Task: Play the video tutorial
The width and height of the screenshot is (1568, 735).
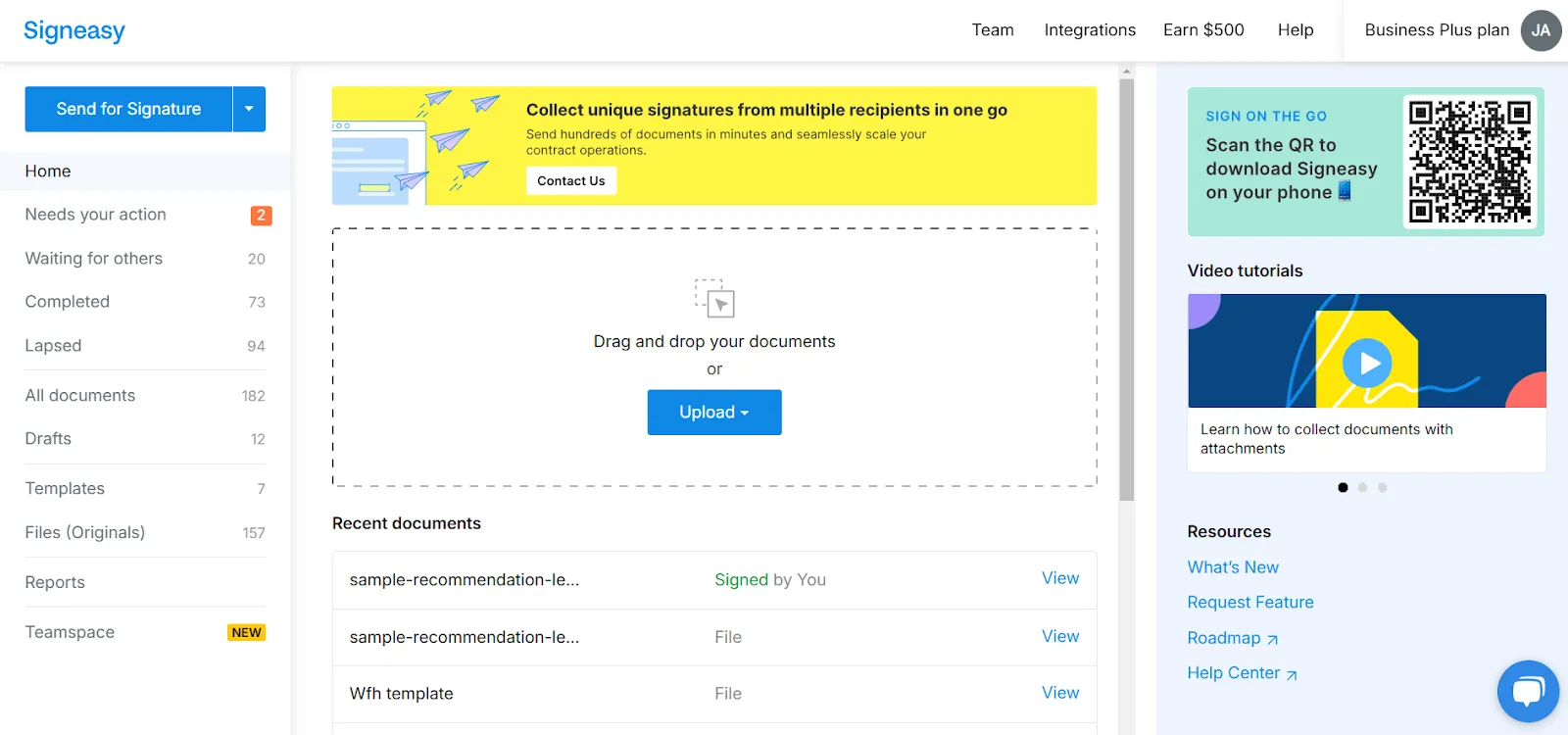Action: (x=1367, y=364)
